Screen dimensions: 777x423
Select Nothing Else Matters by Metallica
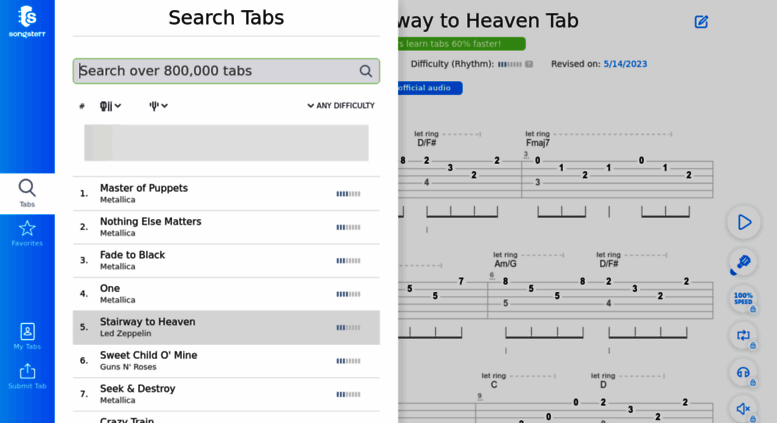tap(226, 227)
